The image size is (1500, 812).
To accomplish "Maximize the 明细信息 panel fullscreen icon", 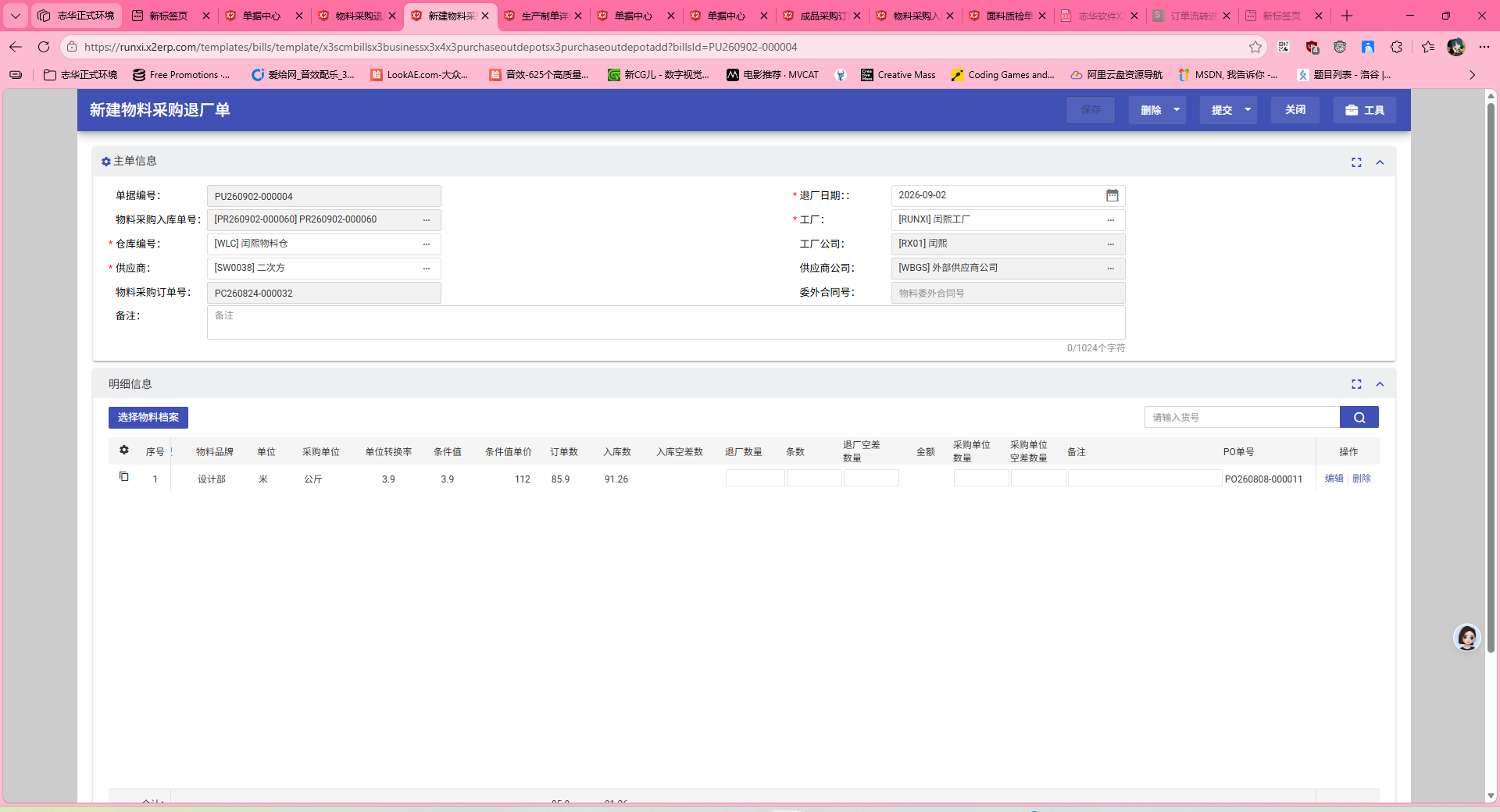I will pos(1356,384).
